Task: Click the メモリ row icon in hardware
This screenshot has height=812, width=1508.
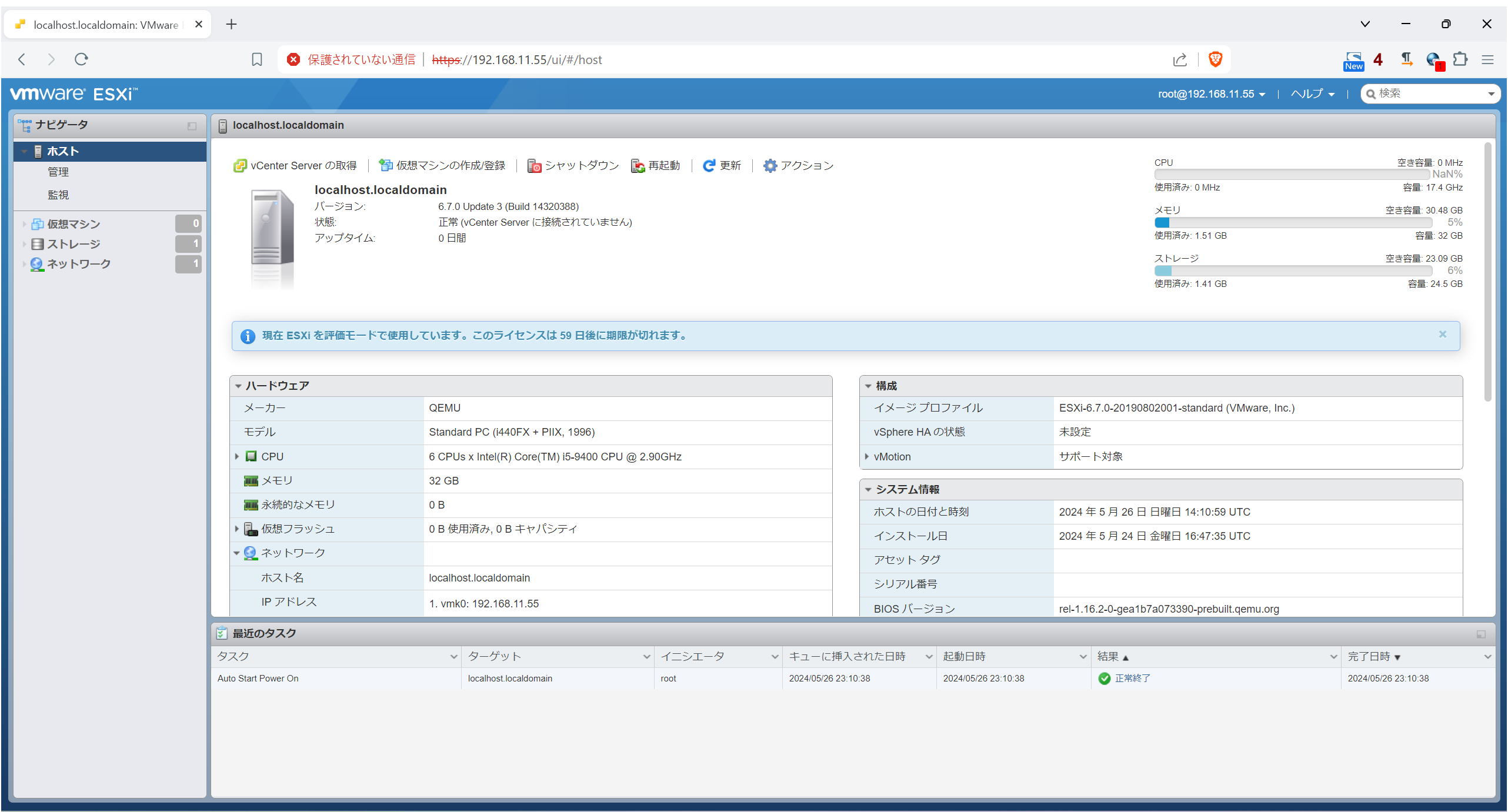Action: coord(251,481)
